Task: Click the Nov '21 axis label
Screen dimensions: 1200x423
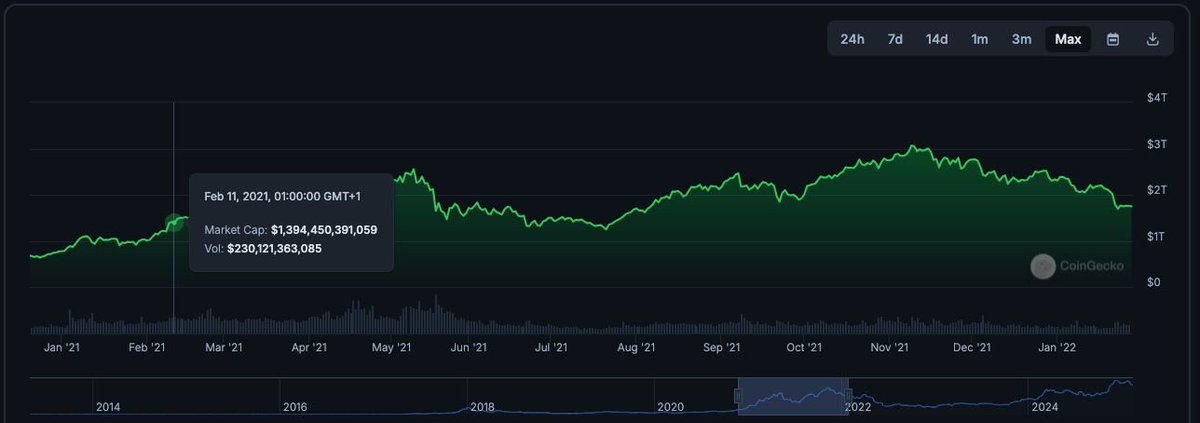Action: coord(889,347)
